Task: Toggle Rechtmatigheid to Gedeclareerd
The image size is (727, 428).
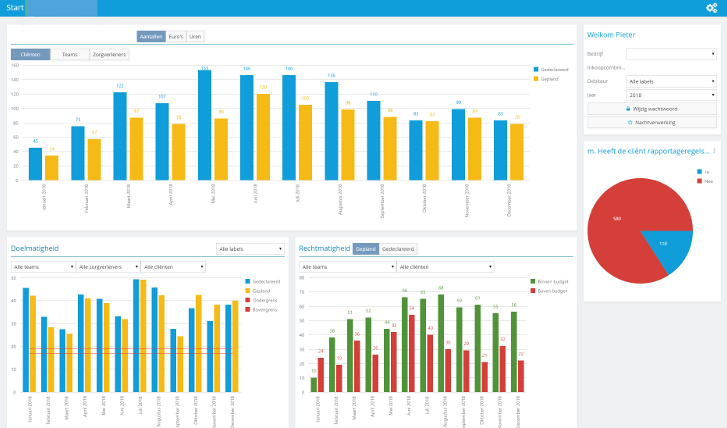Action: click(398, 249)
